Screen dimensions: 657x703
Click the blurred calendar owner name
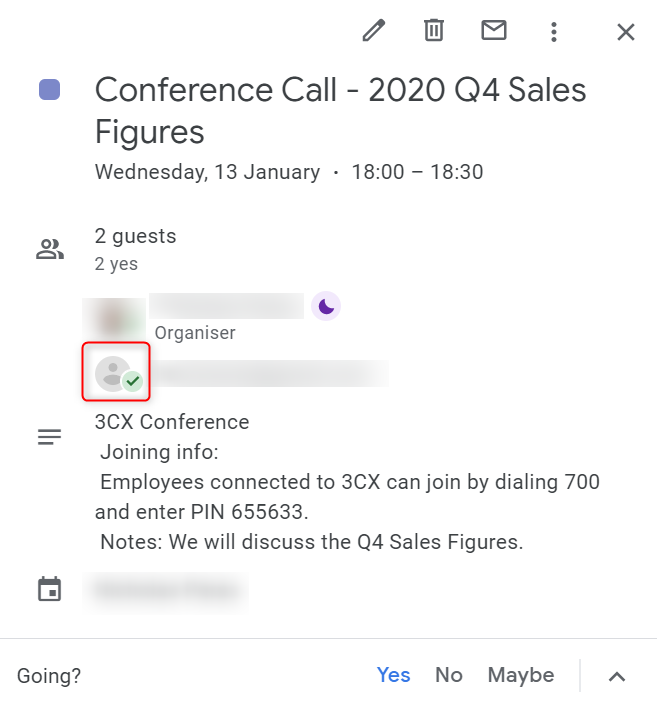pos(166,590)
